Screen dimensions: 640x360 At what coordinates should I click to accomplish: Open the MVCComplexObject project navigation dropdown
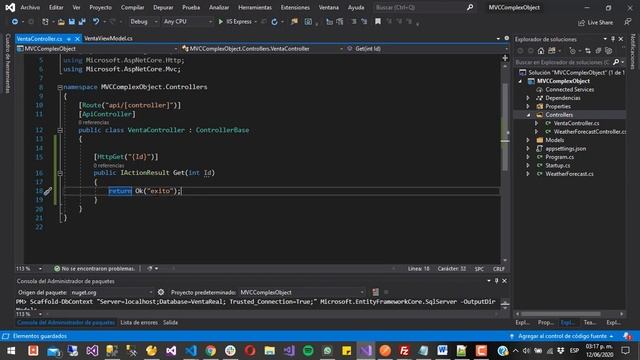tap(97, 49)
